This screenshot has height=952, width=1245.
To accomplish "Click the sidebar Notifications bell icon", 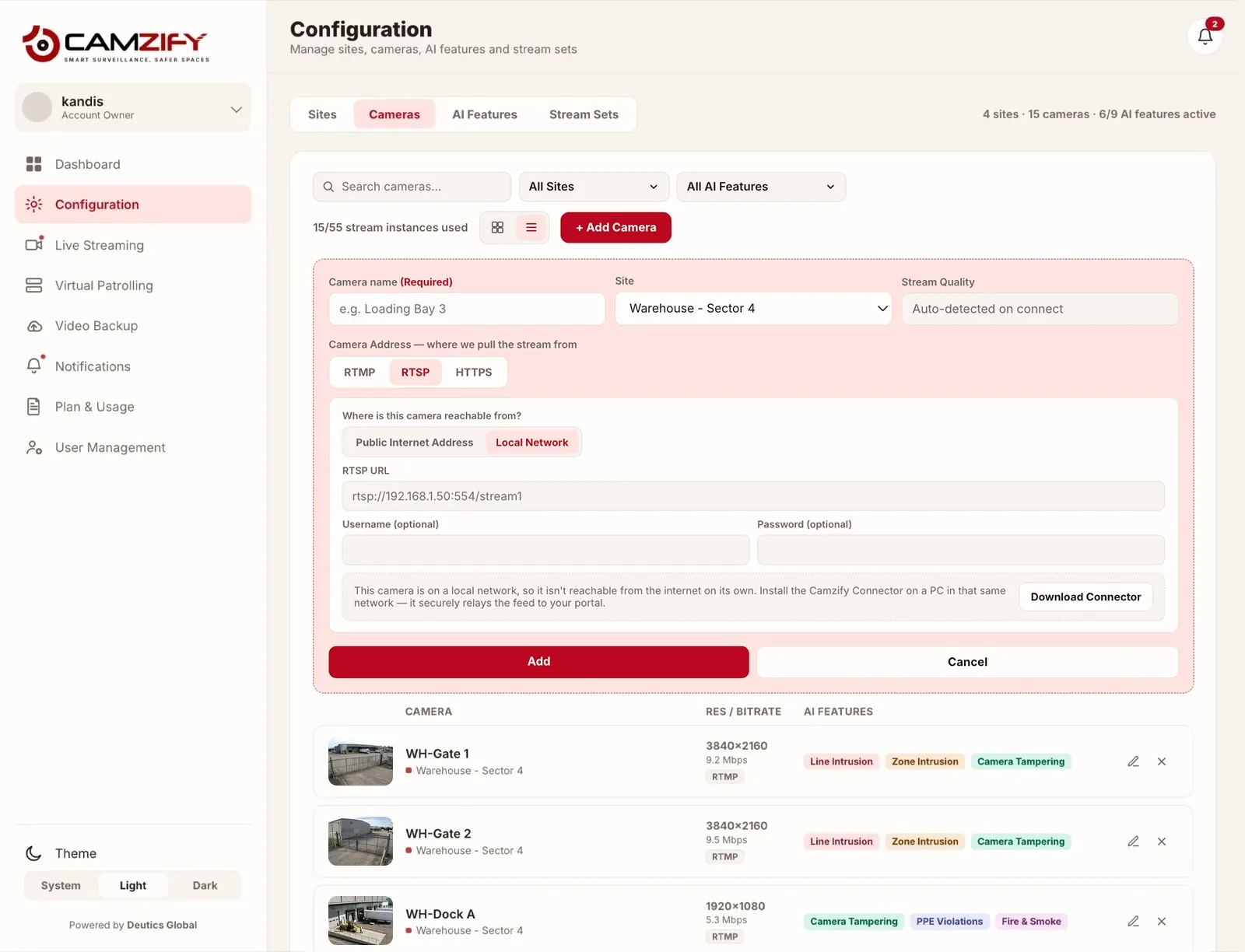I will pos(34,366).
